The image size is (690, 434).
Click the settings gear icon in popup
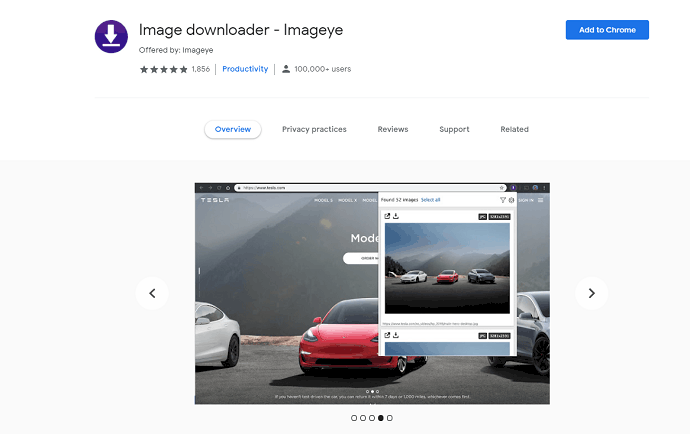(x=511, y=200)
